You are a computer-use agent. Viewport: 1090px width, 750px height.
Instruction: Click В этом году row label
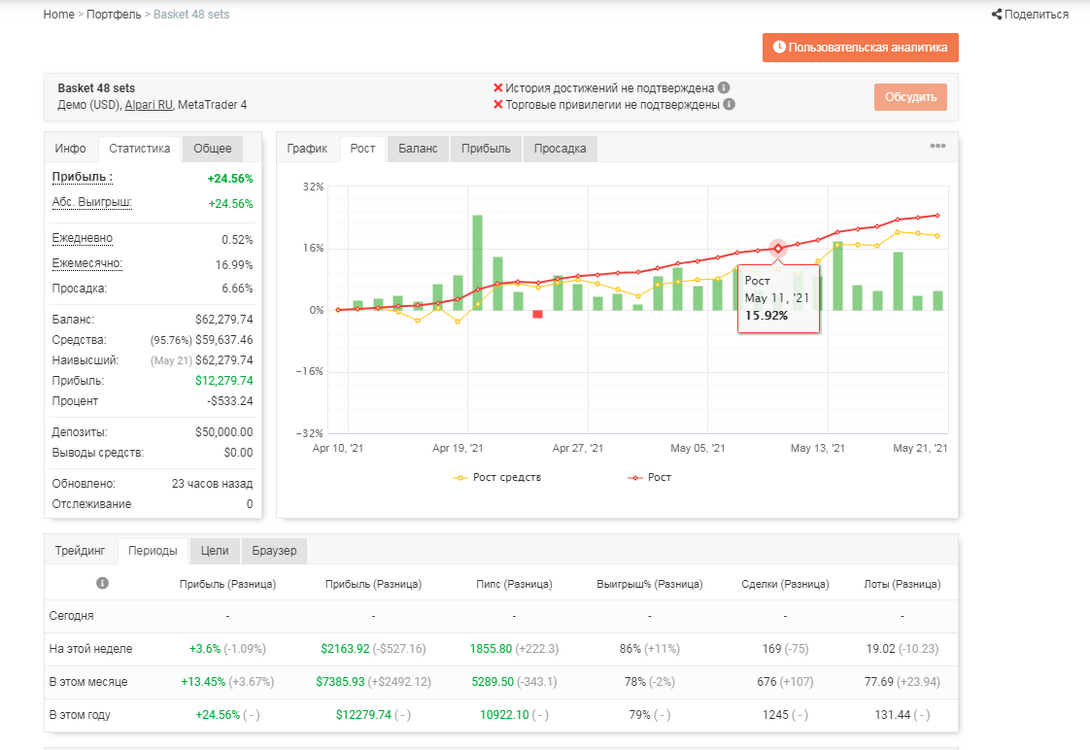pyautogui.click(x=80, y=715)
